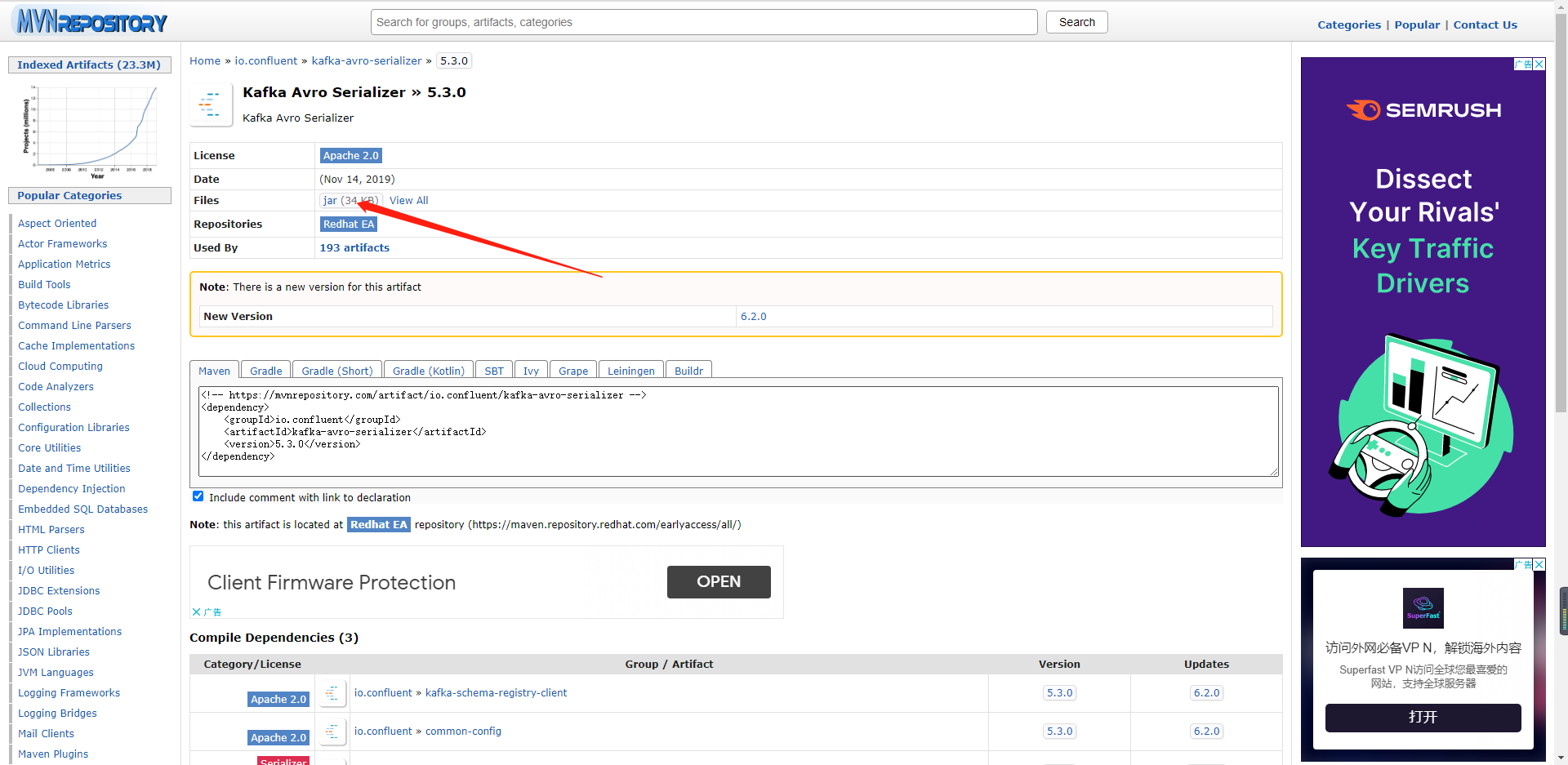Image resolution: width=1568 pixels, height=765 pixels.
Task: Download the jar (34 KB) file
Action: 350,200
